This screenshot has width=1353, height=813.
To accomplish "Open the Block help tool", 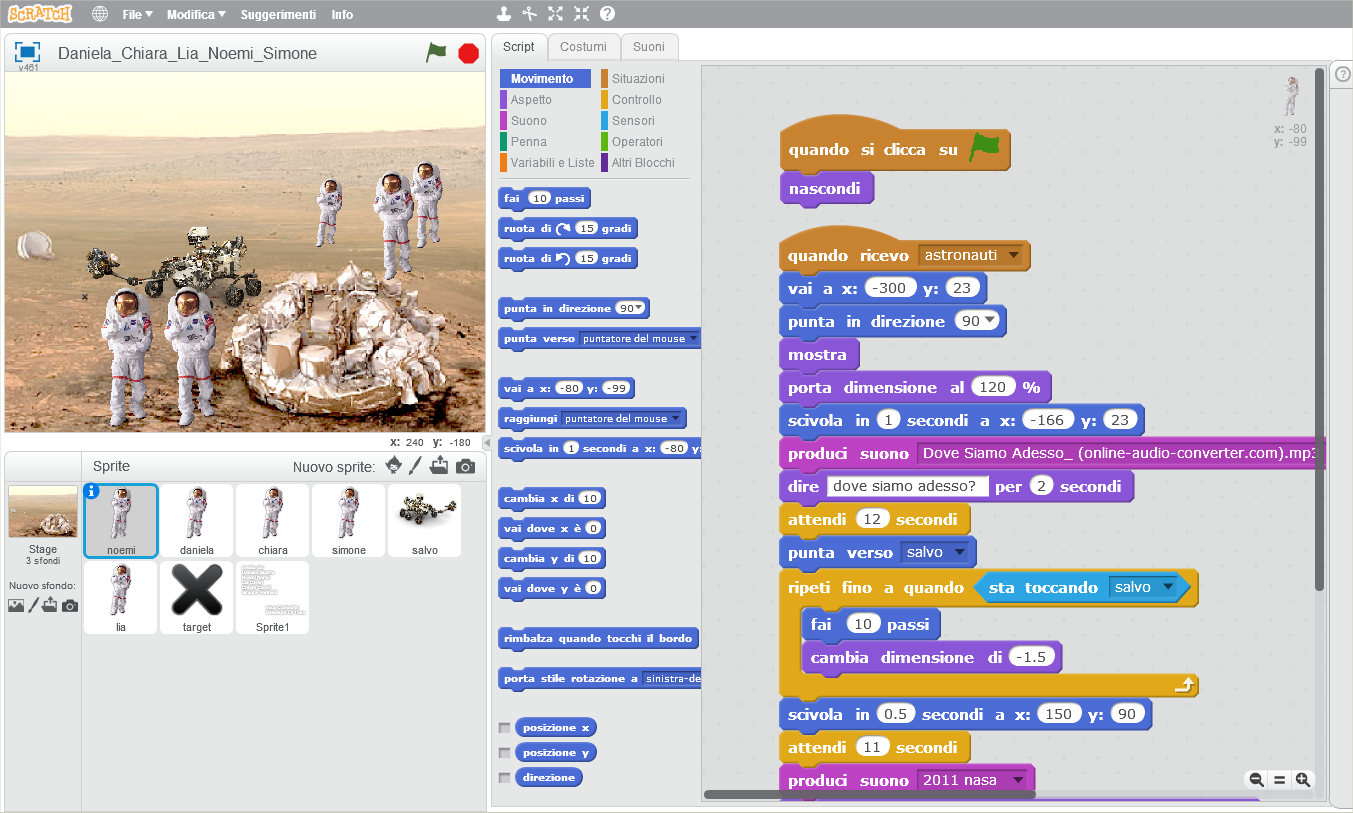I will click(605, 14).
